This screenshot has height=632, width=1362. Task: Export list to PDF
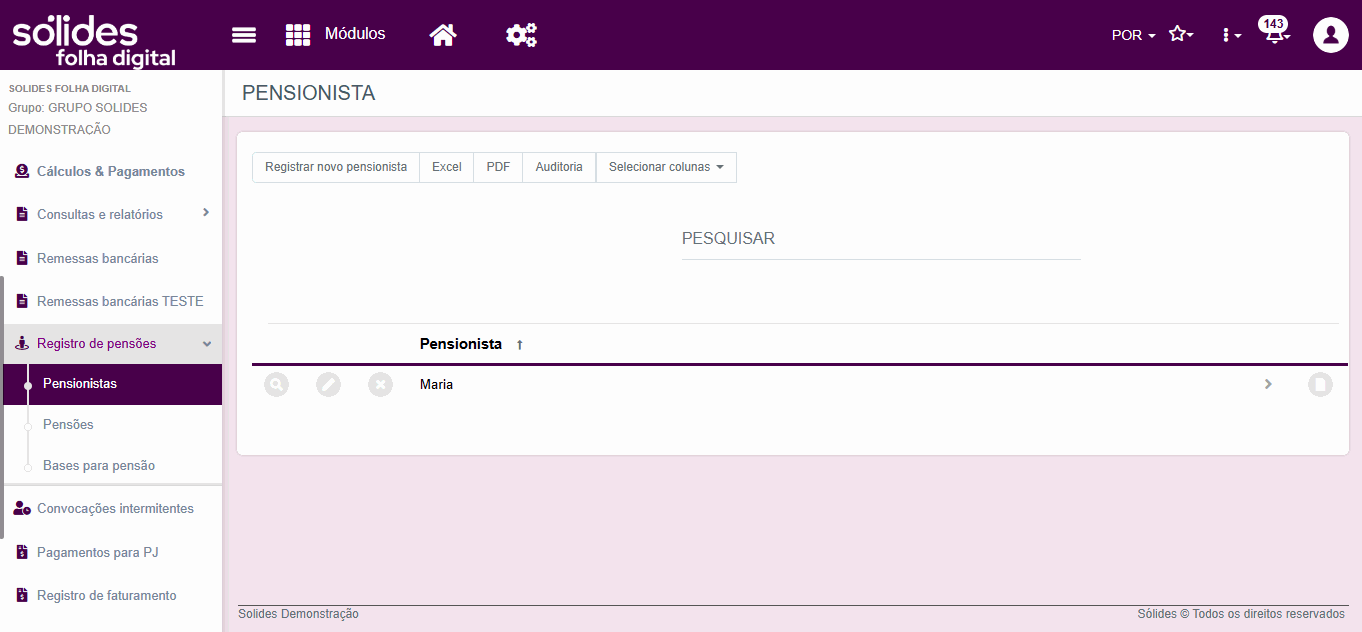pos(498,167)
